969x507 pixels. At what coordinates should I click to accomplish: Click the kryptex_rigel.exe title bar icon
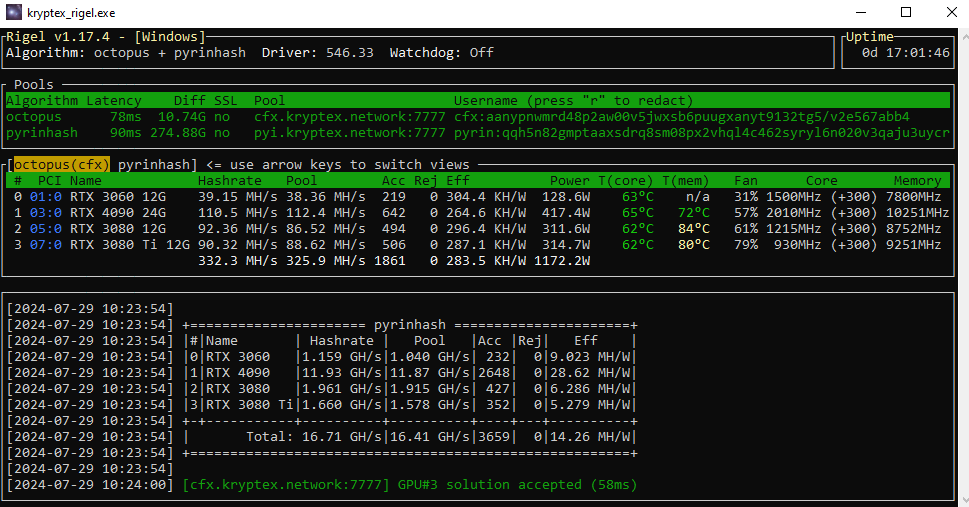pyautogui.click(x=14, y=12)
